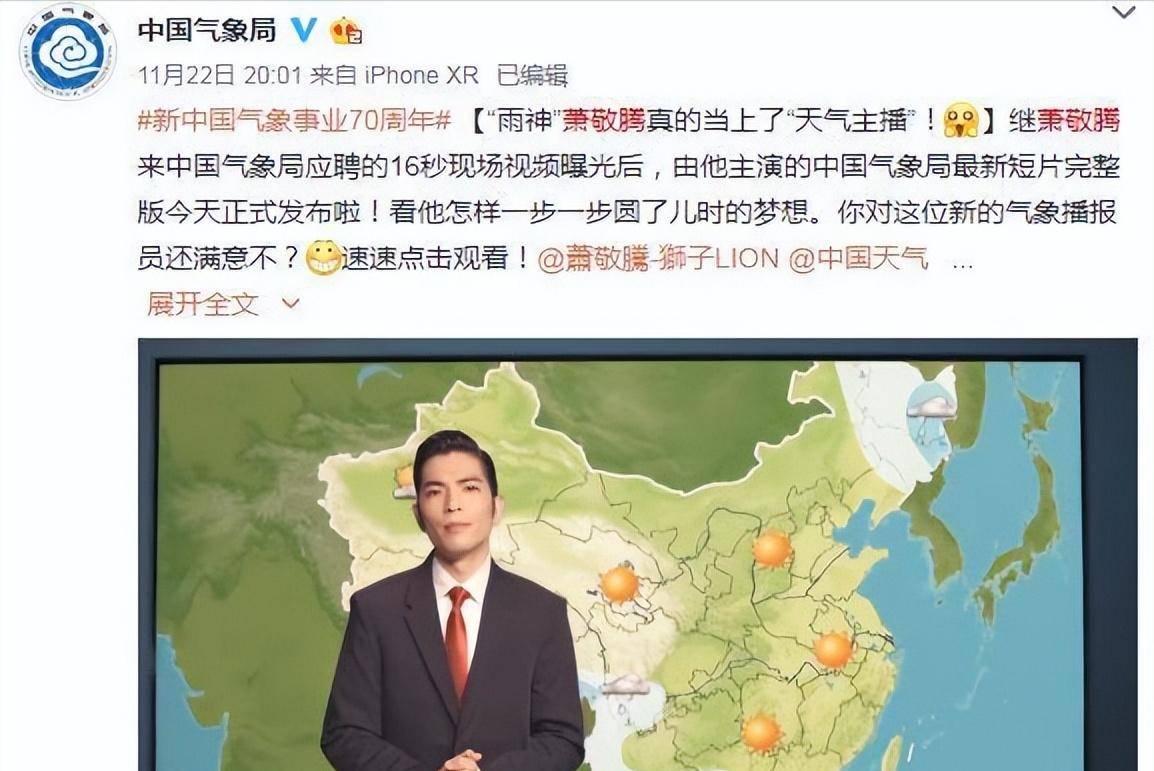The image size is (1154, 771).
Task: Click the 萧敬腾 keyword after 继
Action: point(1079,121)
